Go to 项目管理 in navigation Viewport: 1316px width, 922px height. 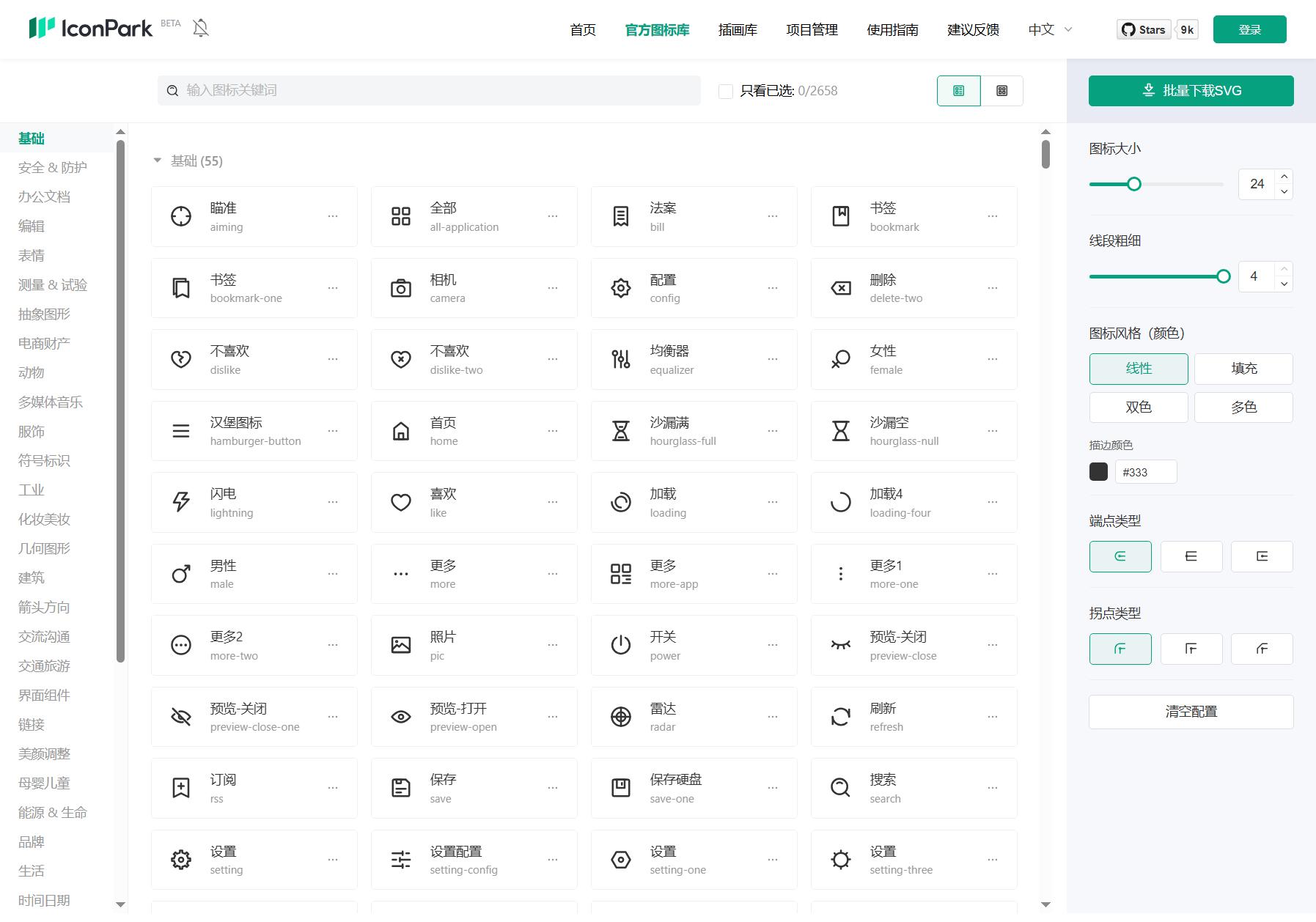pyautogui.click(x=812, y=29)
